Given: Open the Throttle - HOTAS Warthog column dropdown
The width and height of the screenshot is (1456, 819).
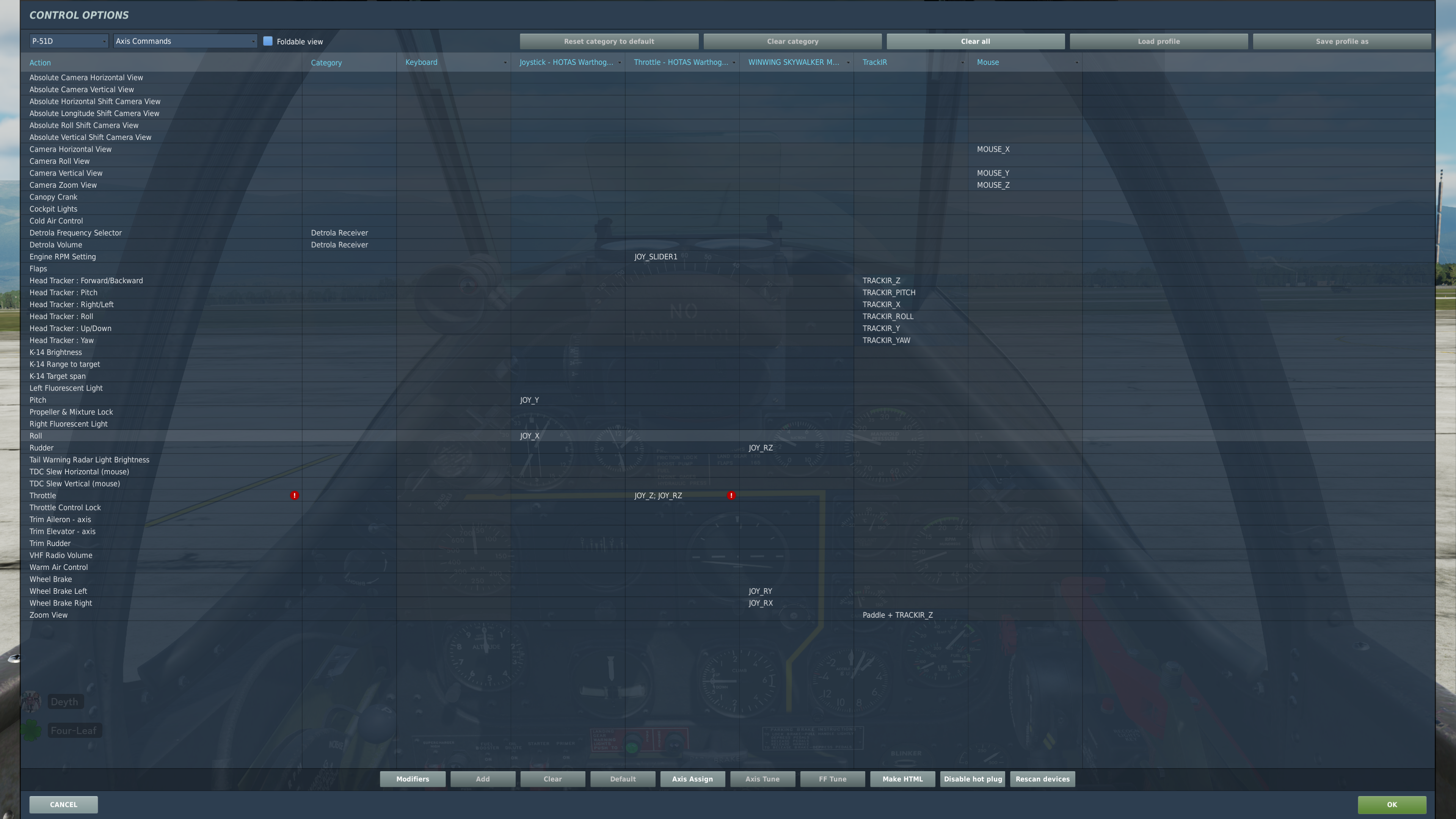Looking at the screenshot, I should point(734,62).
